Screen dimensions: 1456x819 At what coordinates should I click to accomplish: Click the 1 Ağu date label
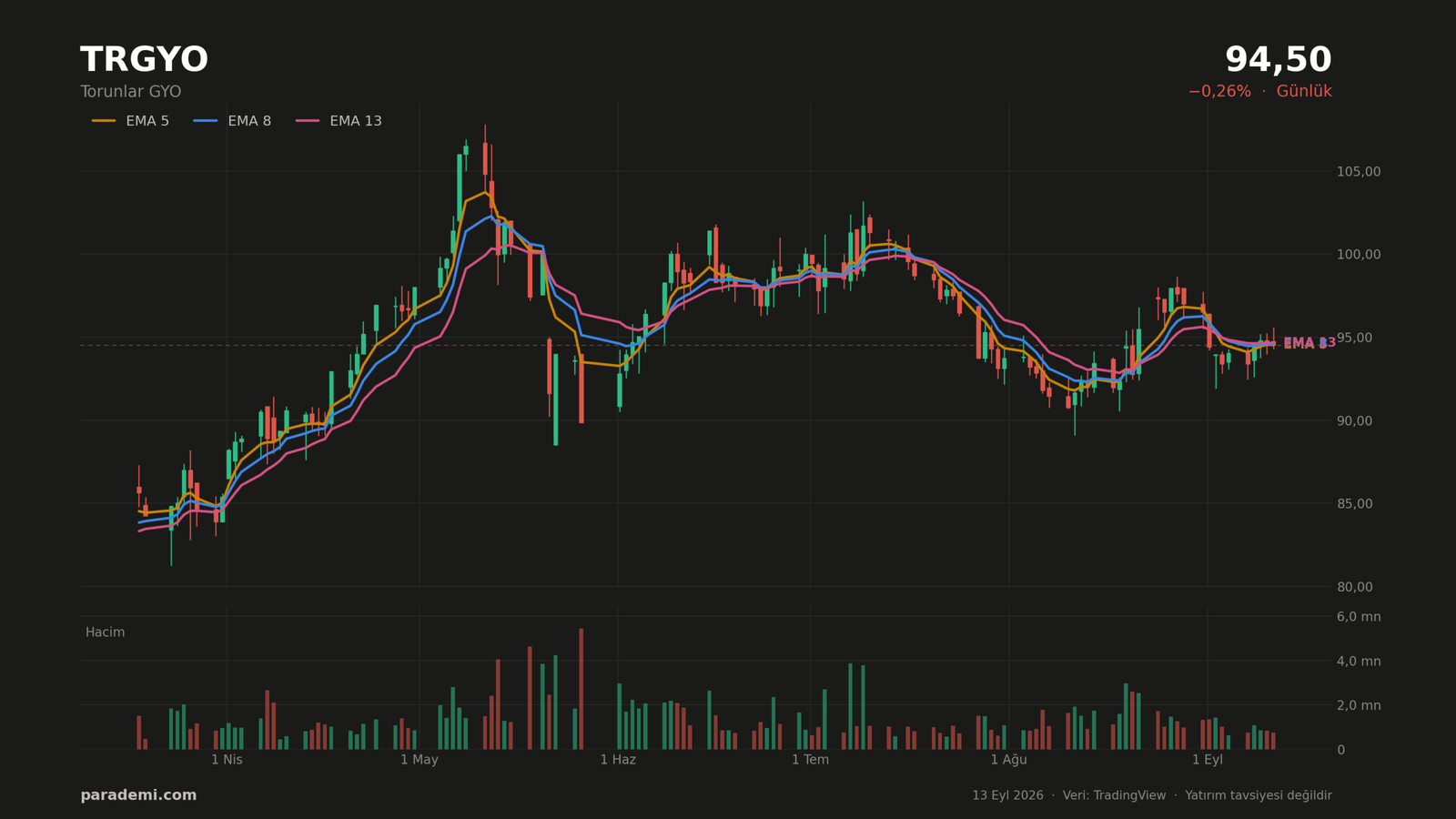[1008, 760]
